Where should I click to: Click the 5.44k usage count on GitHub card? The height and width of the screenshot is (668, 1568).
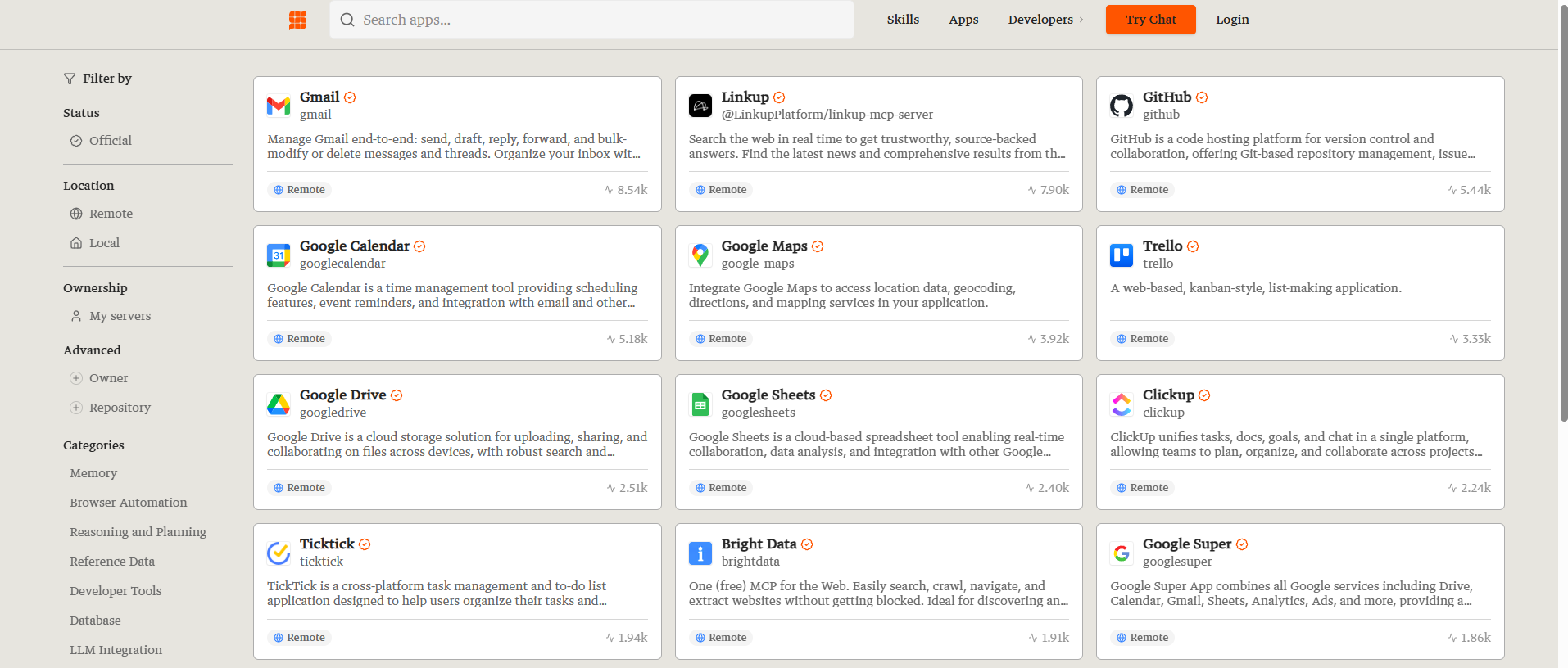[1470, 190]
